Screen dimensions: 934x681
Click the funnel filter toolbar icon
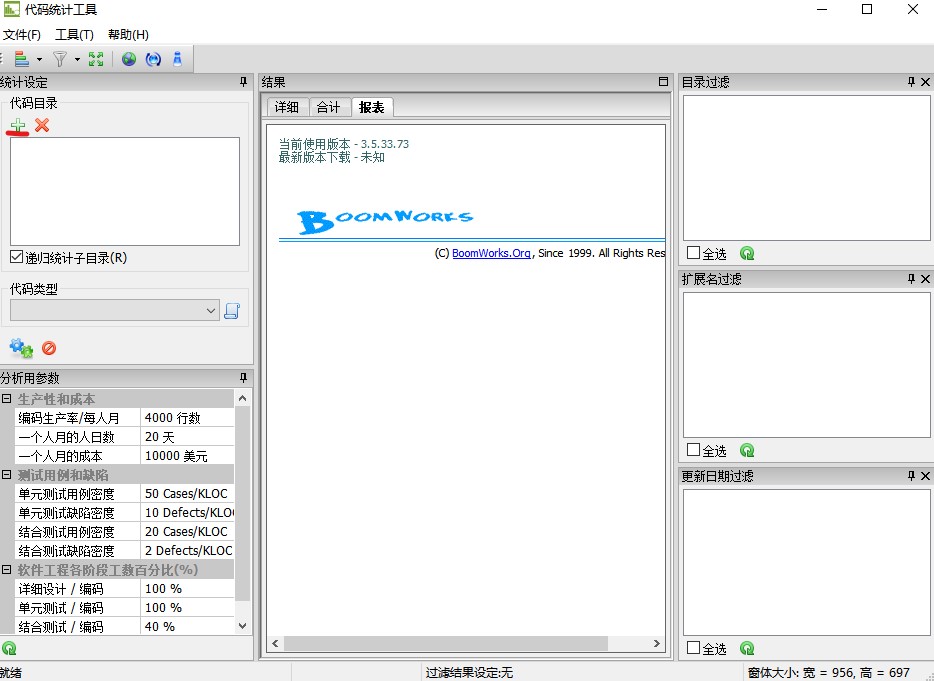(x=60, y=59)
